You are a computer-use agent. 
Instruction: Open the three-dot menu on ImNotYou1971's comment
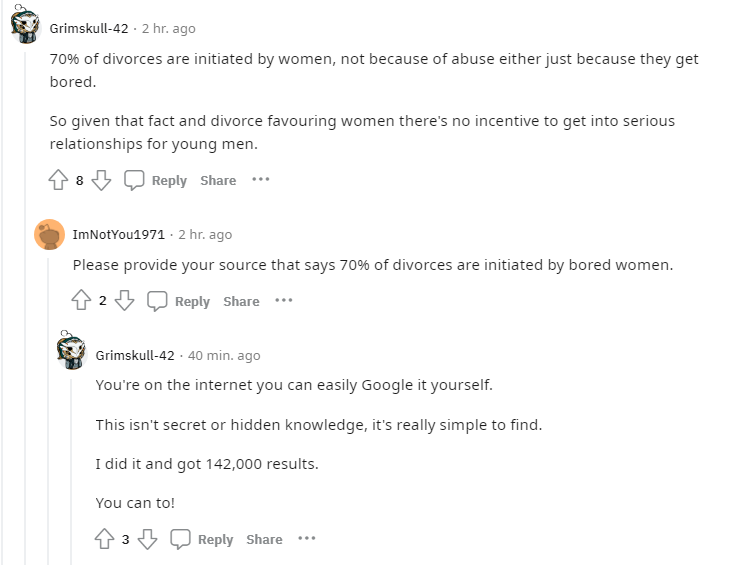pyautogui.click(x=284, y=300)
